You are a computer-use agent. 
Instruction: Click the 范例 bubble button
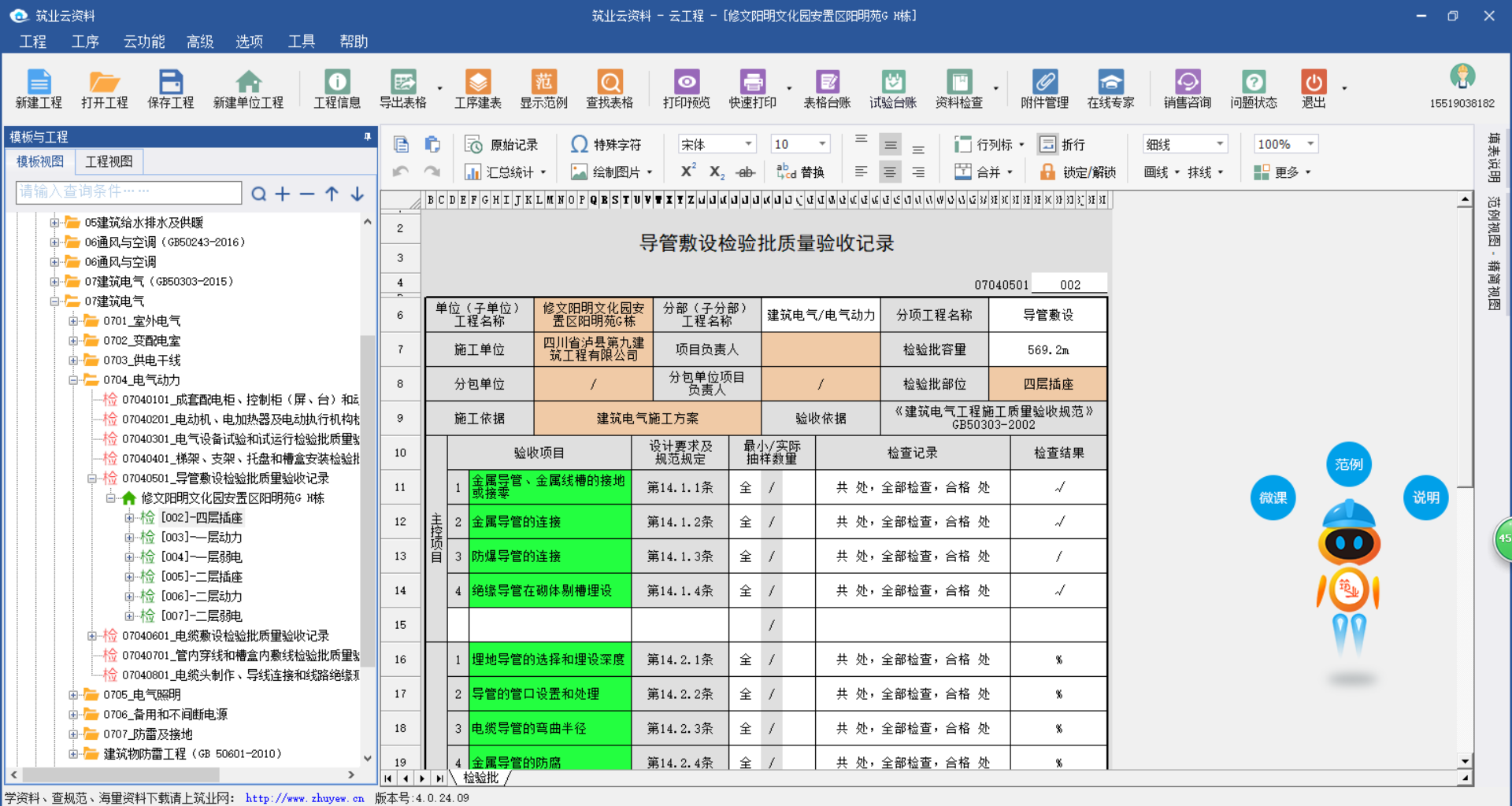[1348, 464]
